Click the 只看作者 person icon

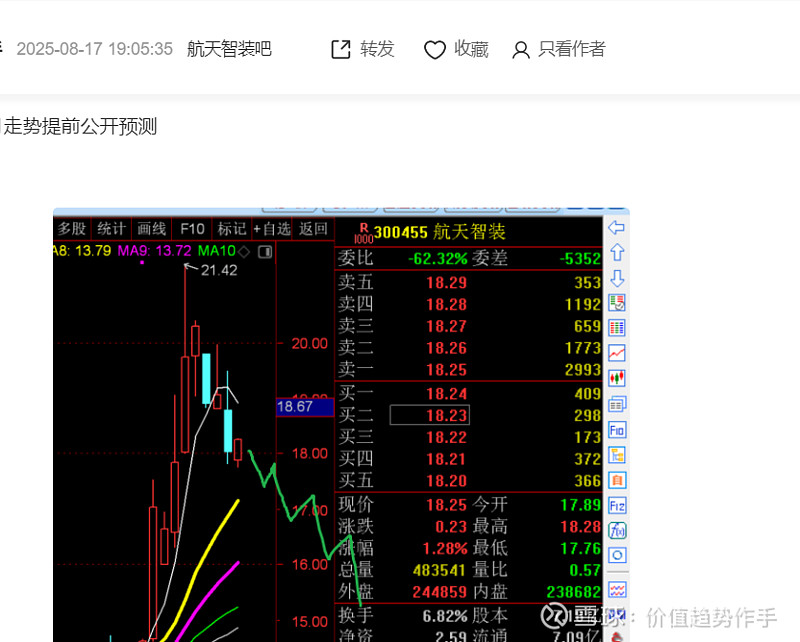pyautogui.click(x=520, y=50)
